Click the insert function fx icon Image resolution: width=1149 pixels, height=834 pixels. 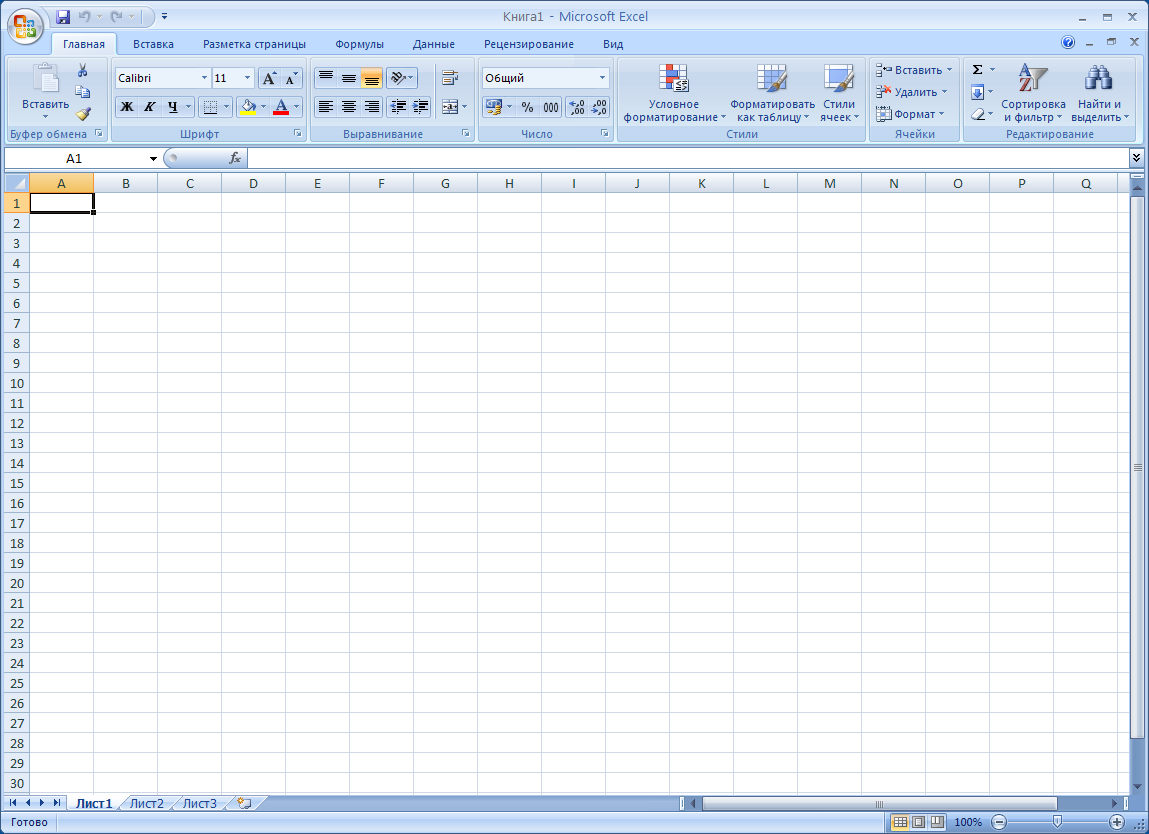point(234,158)
